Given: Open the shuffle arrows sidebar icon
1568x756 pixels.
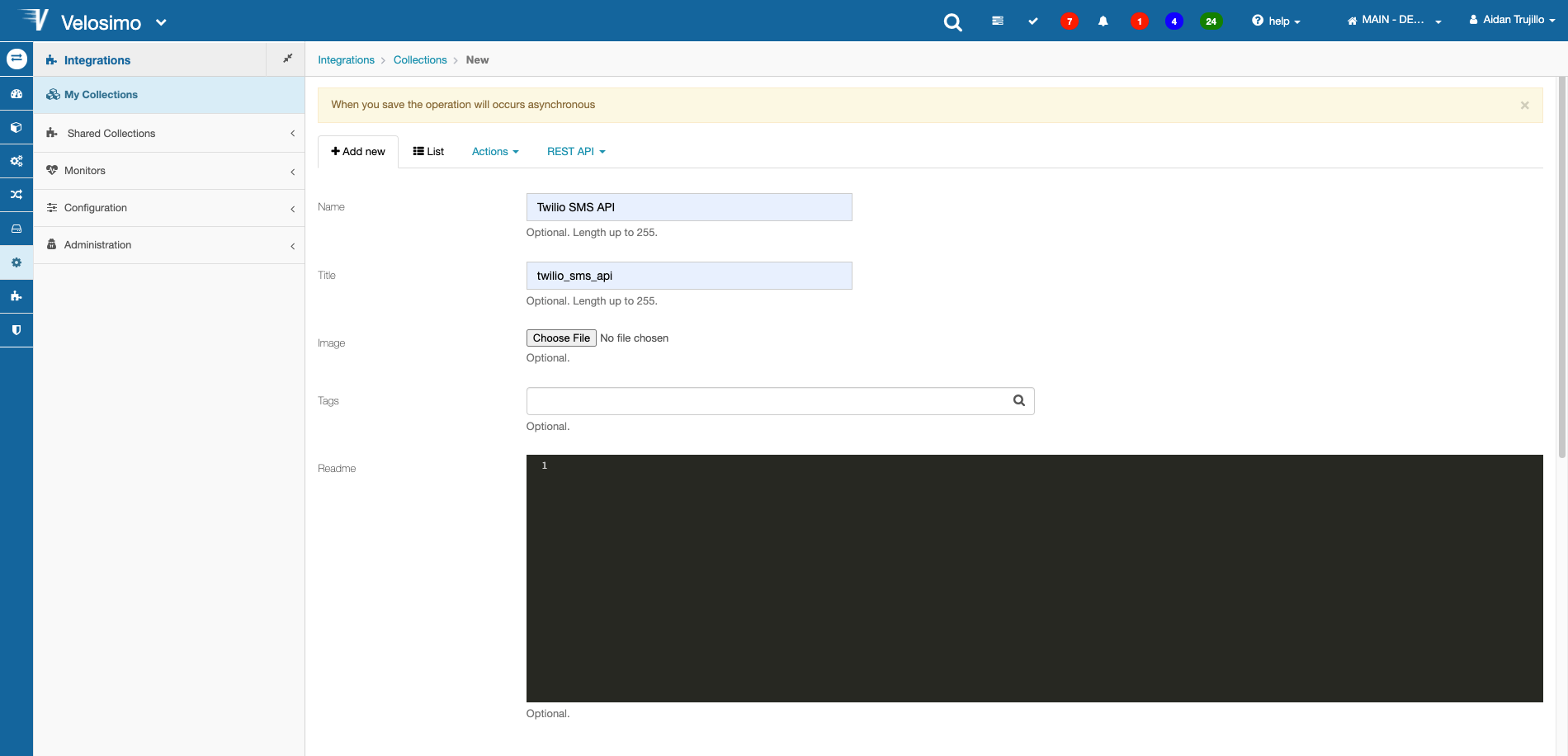Looking at the screenshot, I should pyautogui.click(x=17, y=195).
